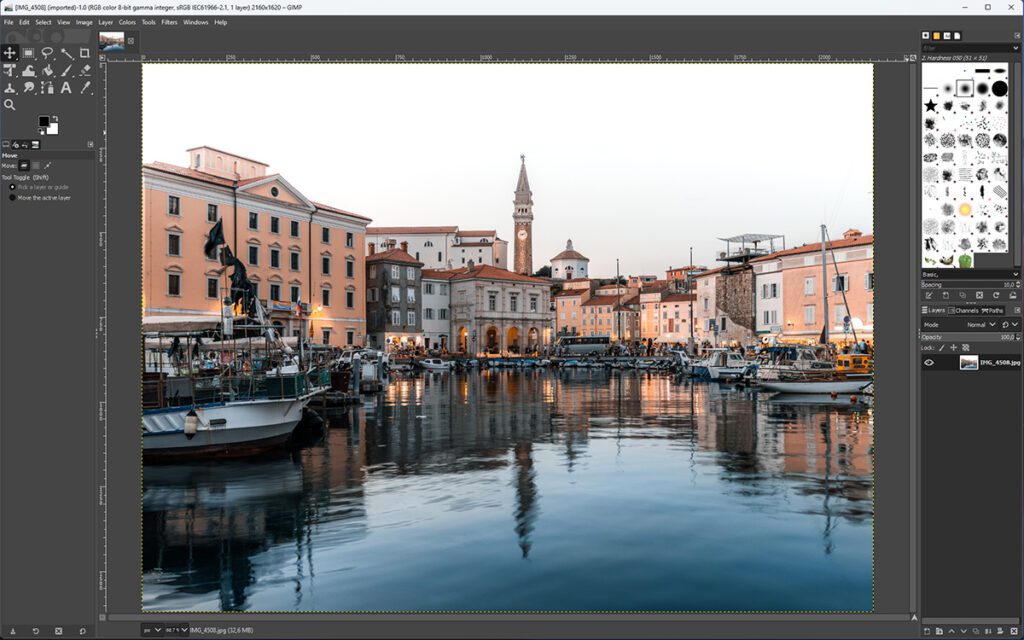Viewport: 1024px width, 640px height.
Task: Edit the current brush
Action: pos(929,296)
